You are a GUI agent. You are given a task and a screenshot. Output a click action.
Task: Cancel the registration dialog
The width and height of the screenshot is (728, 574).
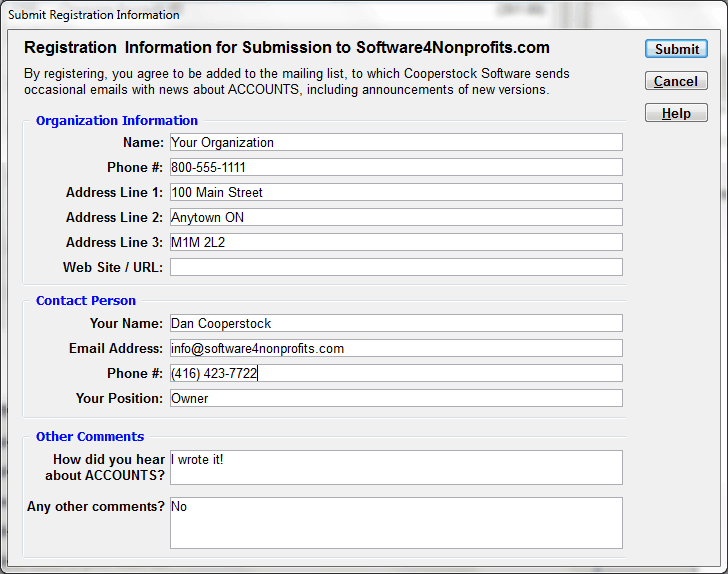click(x=676, y=81)
